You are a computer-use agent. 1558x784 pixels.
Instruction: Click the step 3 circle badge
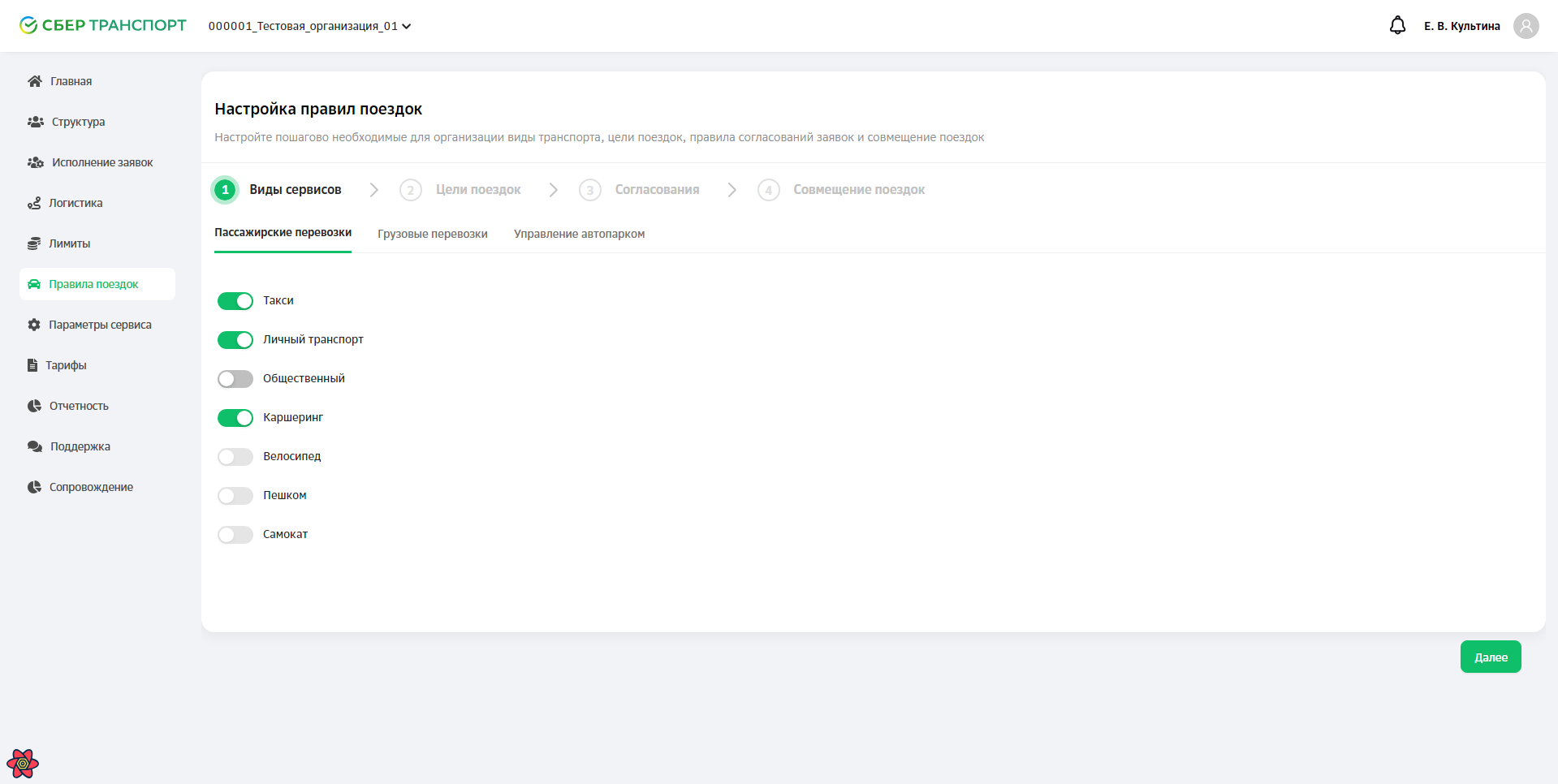point(590,190)
